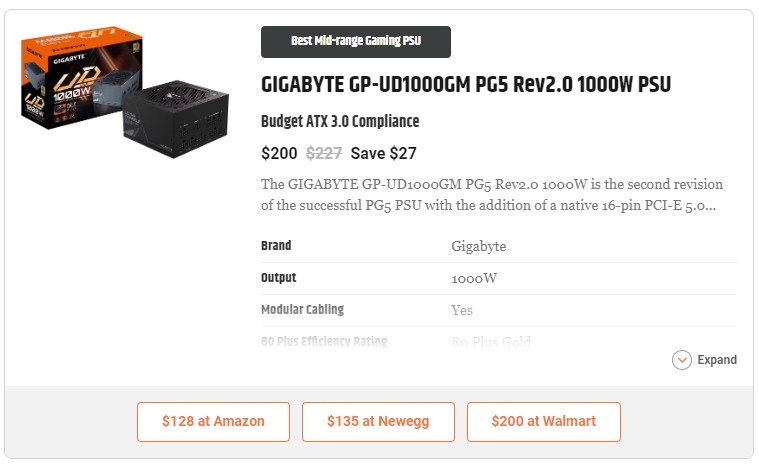Click the Budget ATX 3.0 Compliance subtitle
This screenshot has width=759, height=465.
[340, 122]
